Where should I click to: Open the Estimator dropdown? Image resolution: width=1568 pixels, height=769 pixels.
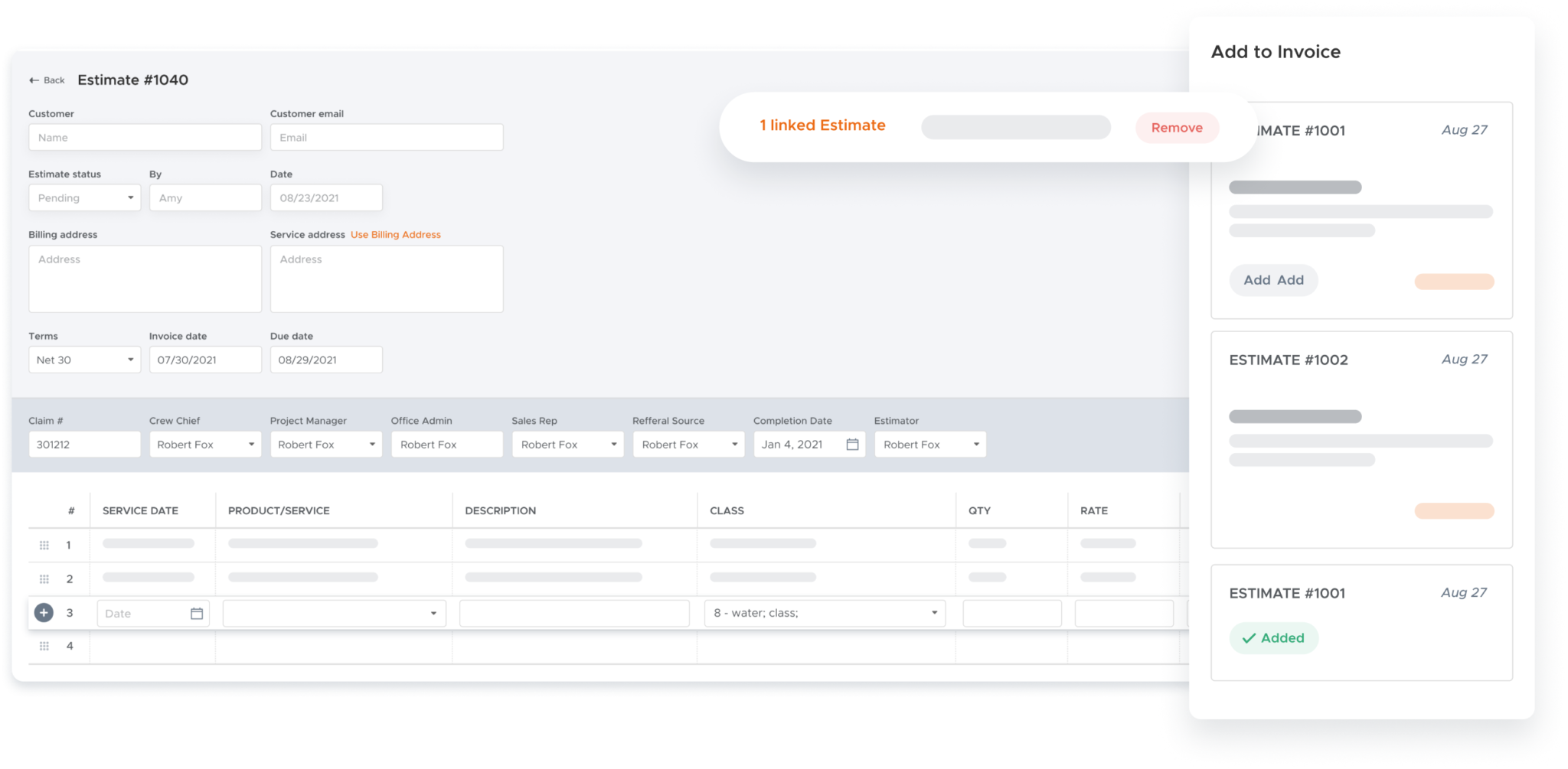coord(929,444)
